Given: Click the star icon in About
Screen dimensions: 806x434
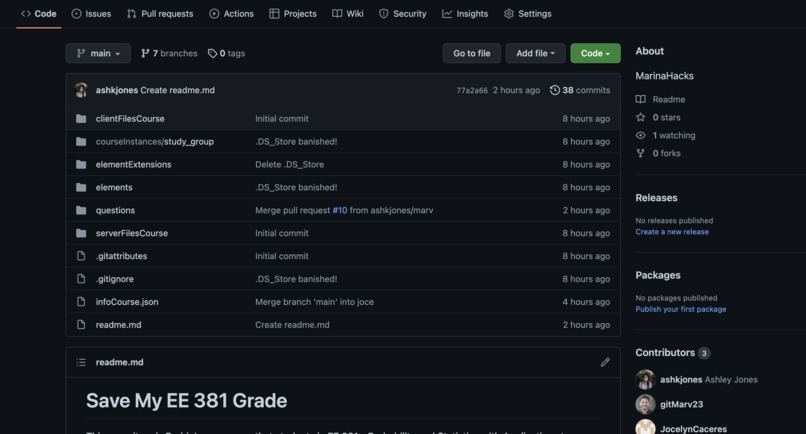Looking at the screenshot, I should (x=640, y=117).
